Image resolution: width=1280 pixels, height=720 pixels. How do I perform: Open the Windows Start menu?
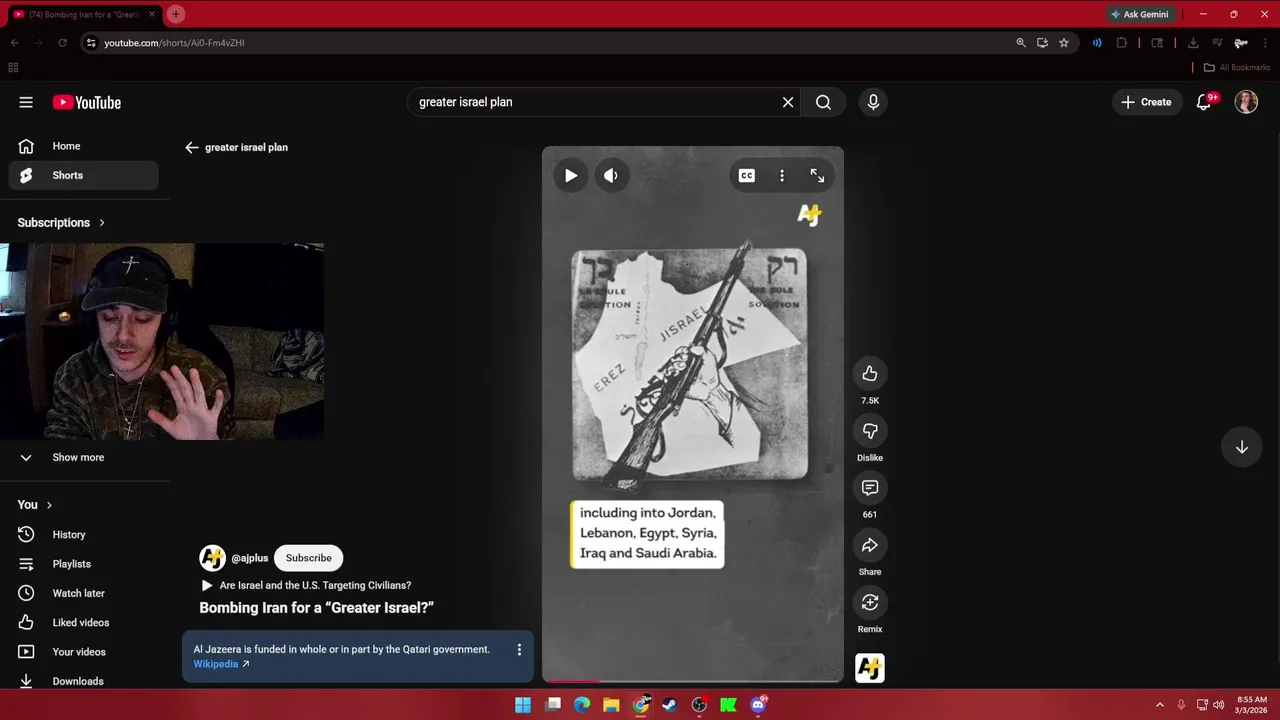[523, 705]
